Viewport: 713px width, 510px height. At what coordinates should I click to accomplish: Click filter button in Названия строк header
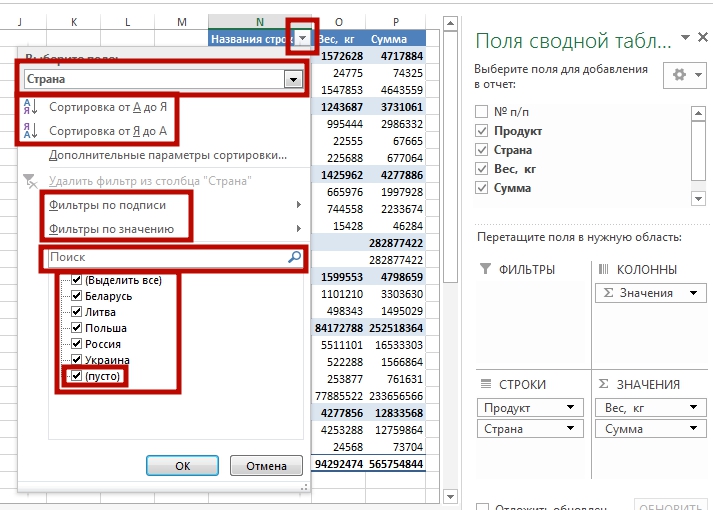302,38
